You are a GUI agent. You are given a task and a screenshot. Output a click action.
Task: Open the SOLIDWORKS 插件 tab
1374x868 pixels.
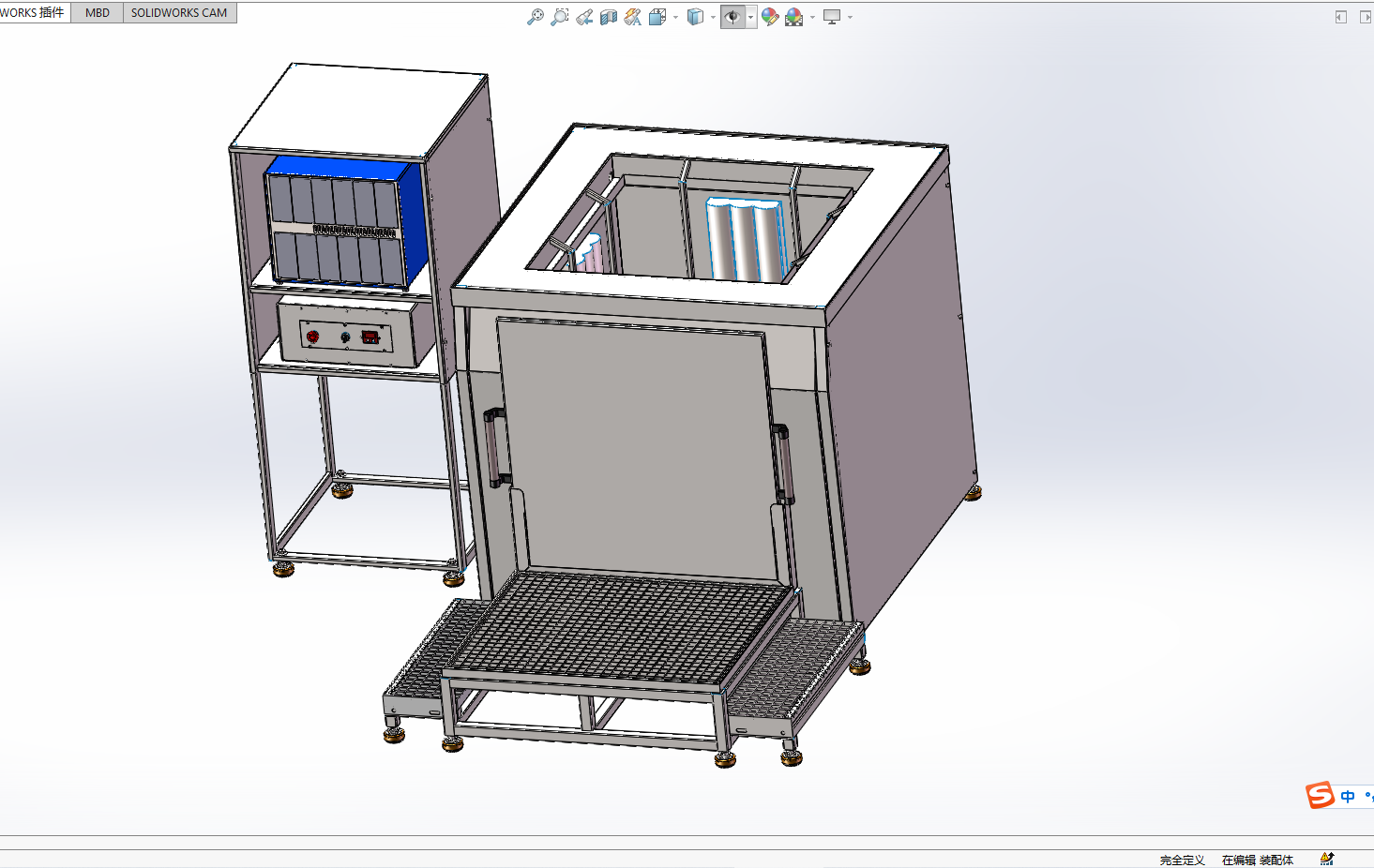point(33,13)
